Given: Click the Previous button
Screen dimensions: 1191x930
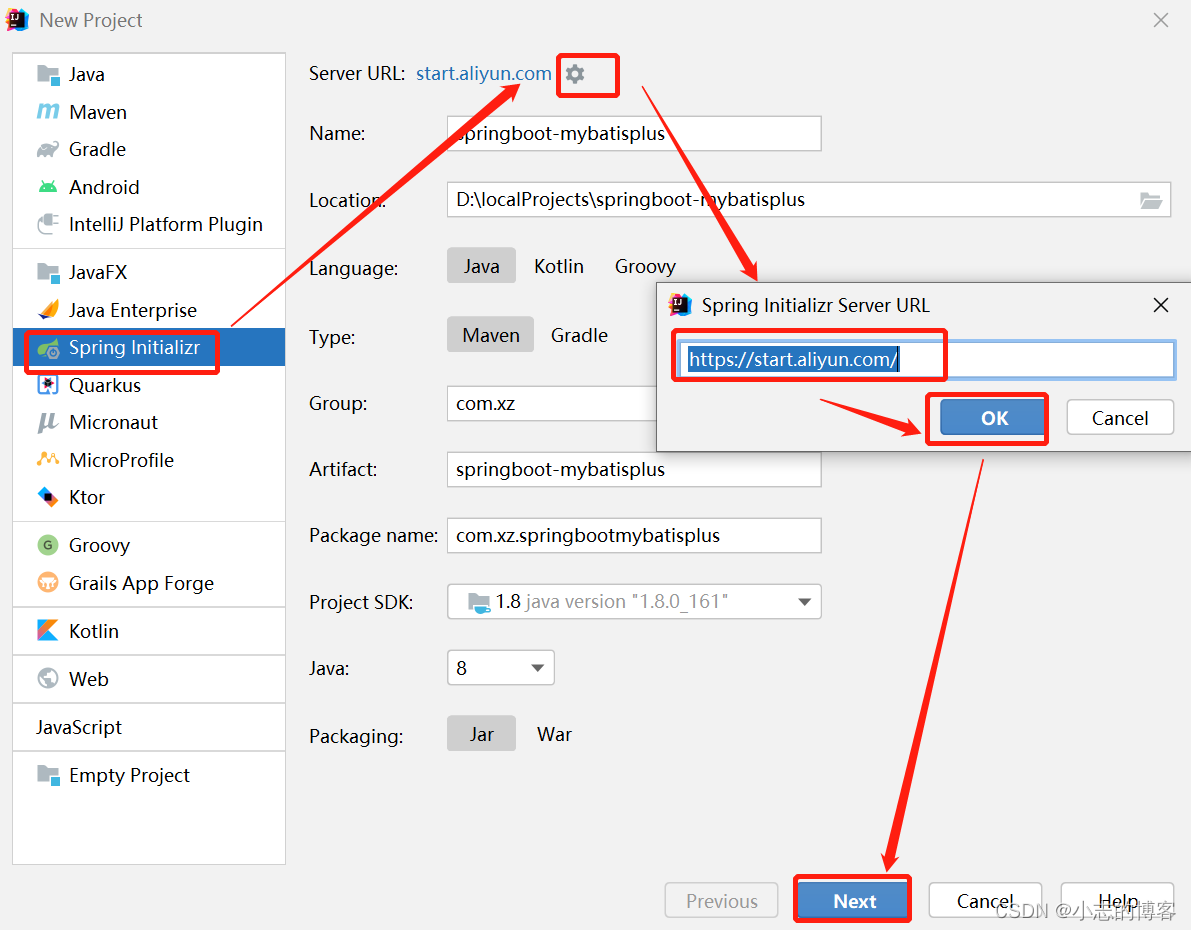Looking at the screenshot, I should [x=722, y=901].
